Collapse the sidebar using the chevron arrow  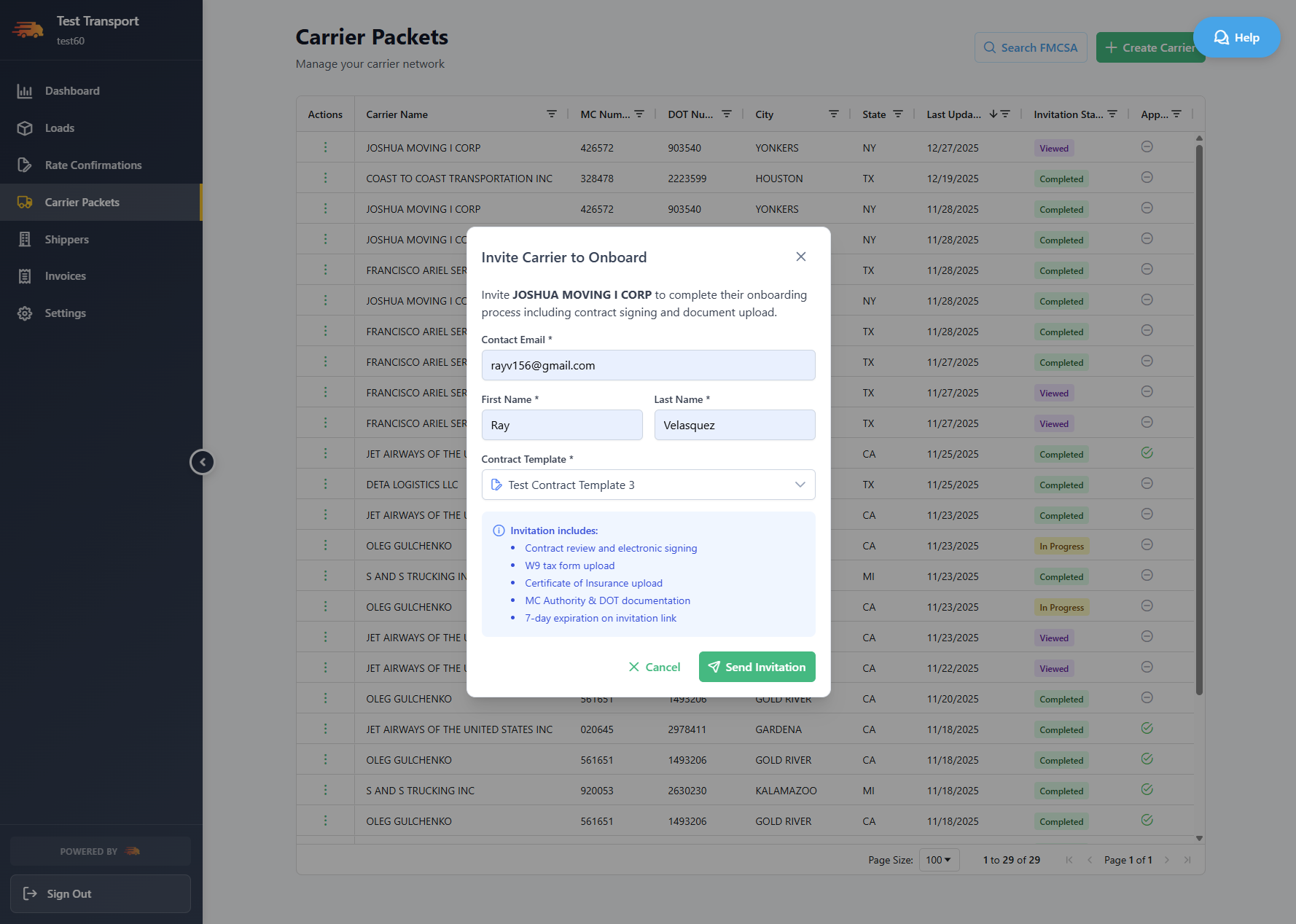point(202,462)
